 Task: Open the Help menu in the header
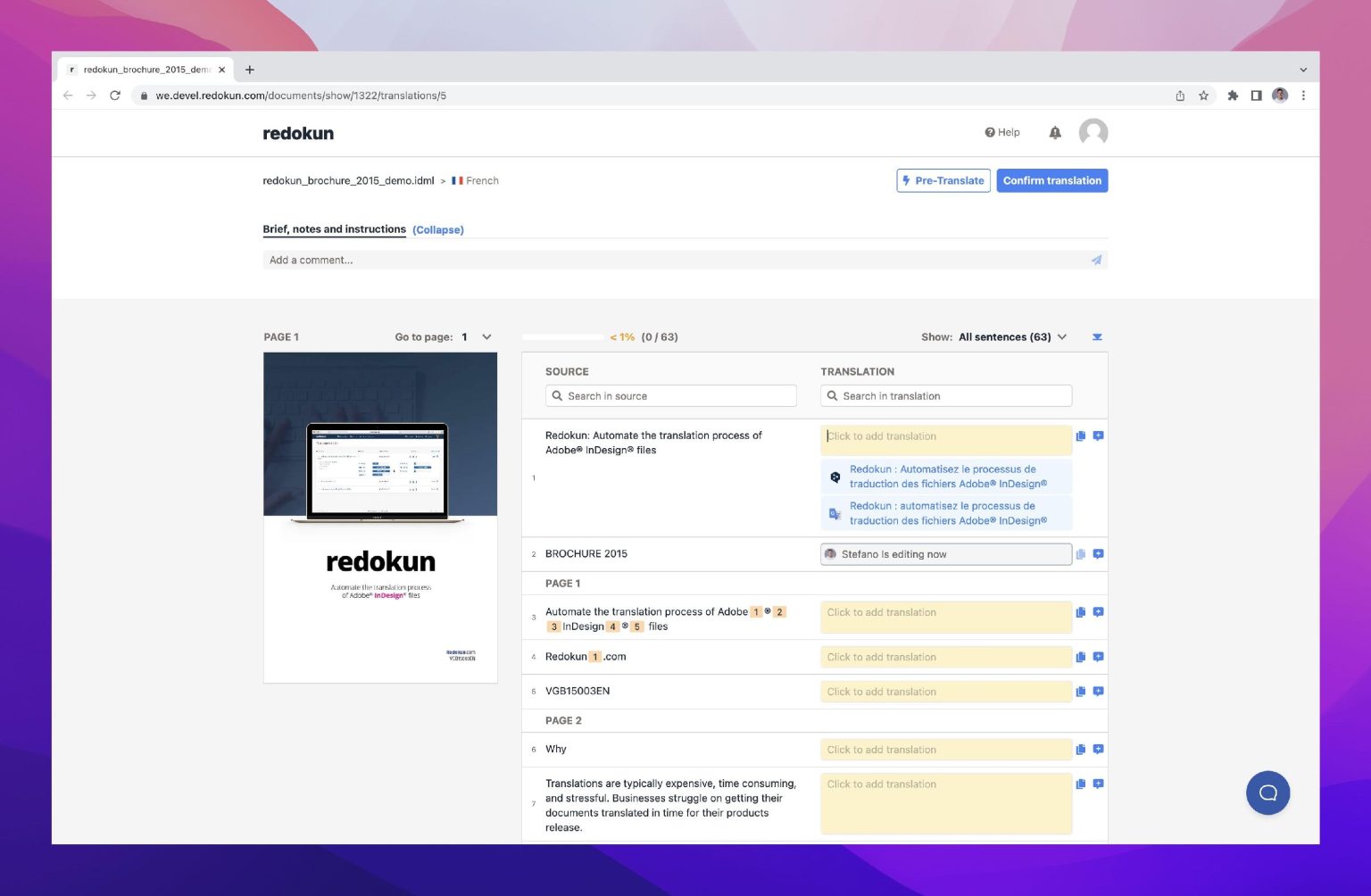[x=1001, y=132]
